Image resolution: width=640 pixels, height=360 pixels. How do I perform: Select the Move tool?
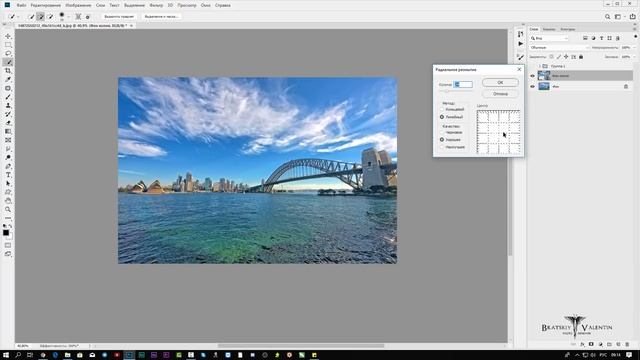[x=8, y=36]
